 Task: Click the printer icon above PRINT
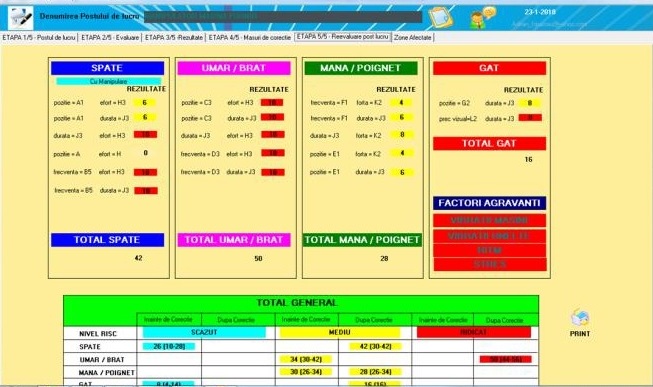(x=580, y=318)
